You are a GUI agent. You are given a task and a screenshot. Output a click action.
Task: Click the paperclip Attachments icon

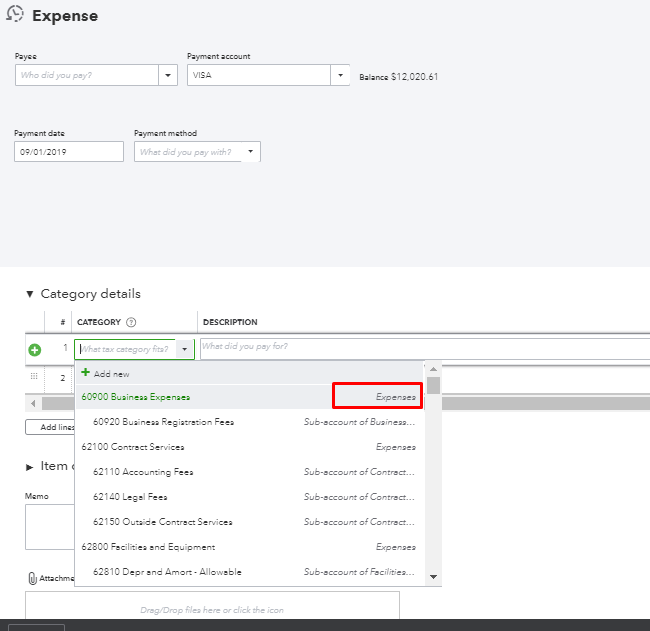click(32, 578)
